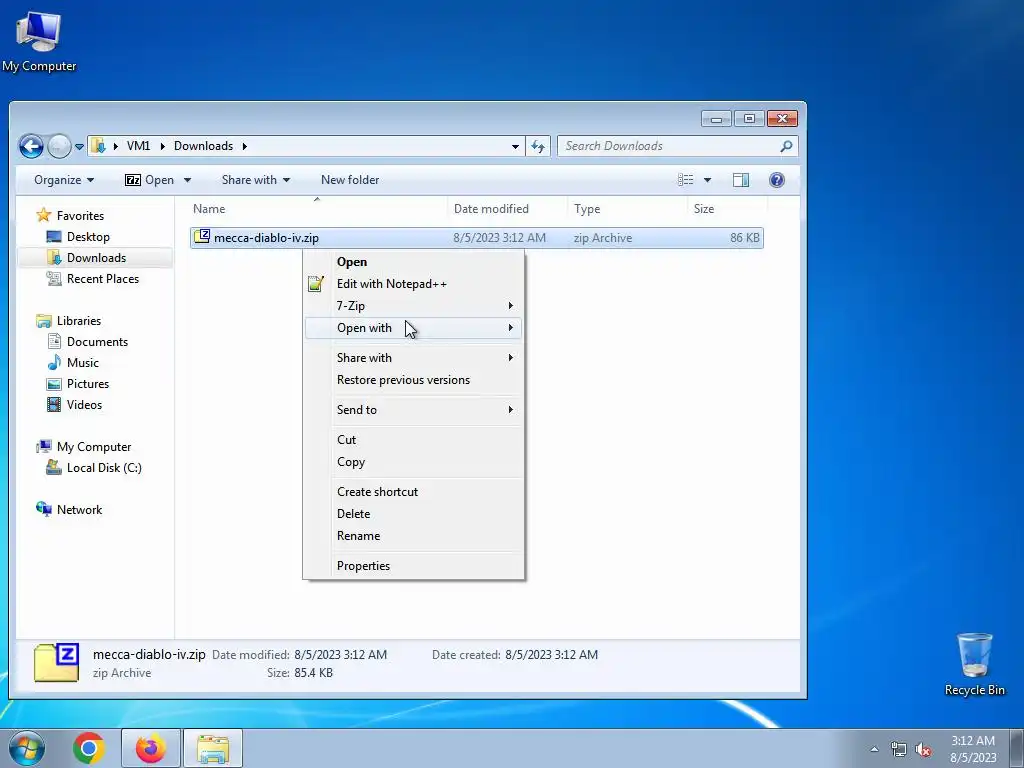
Task: Go back with the Explorer back arrow
Action: click(x=31, y=146)
